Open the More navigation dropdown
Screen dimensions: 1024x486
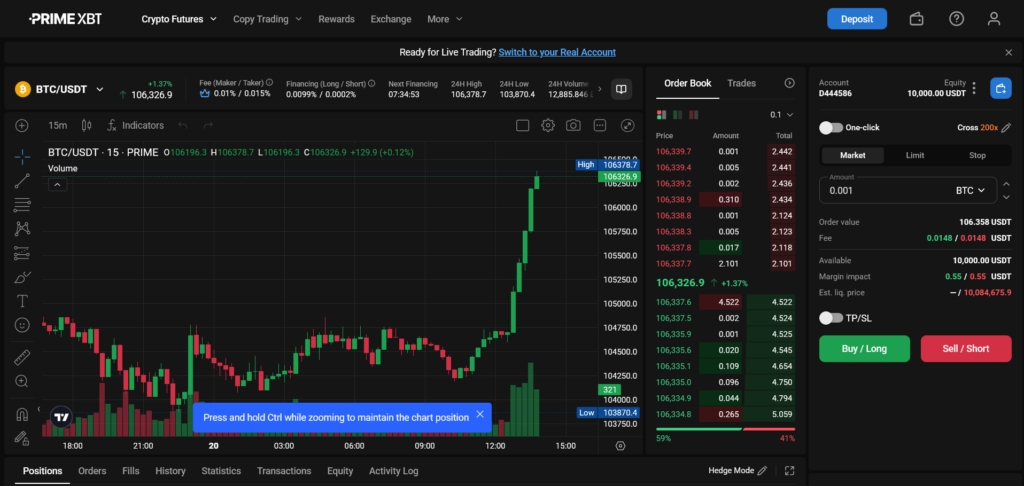click(x=445, y=19)
